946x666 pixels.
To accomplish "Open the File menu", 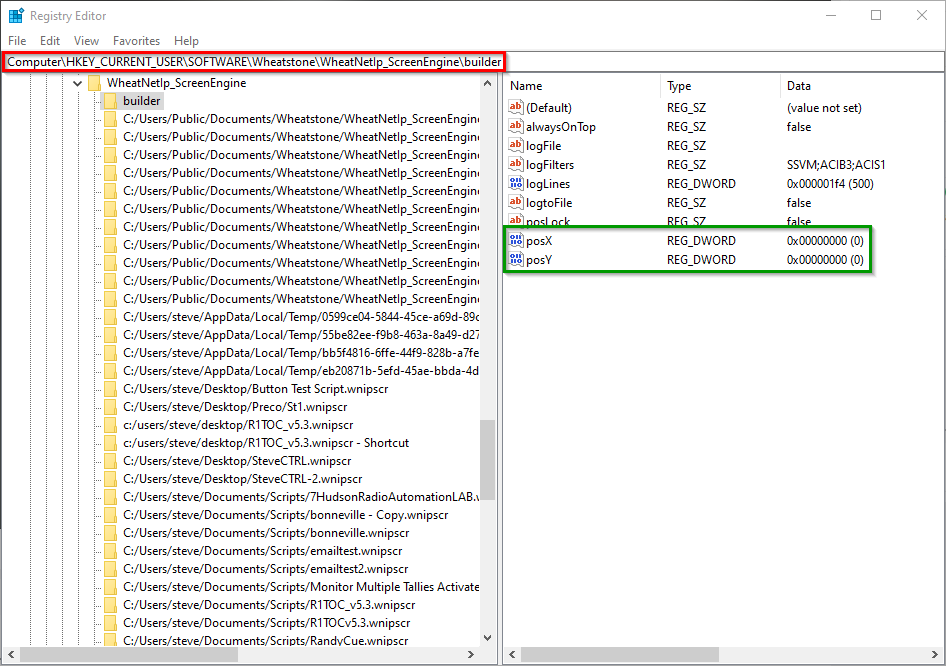I will click(x=19, y=41).
